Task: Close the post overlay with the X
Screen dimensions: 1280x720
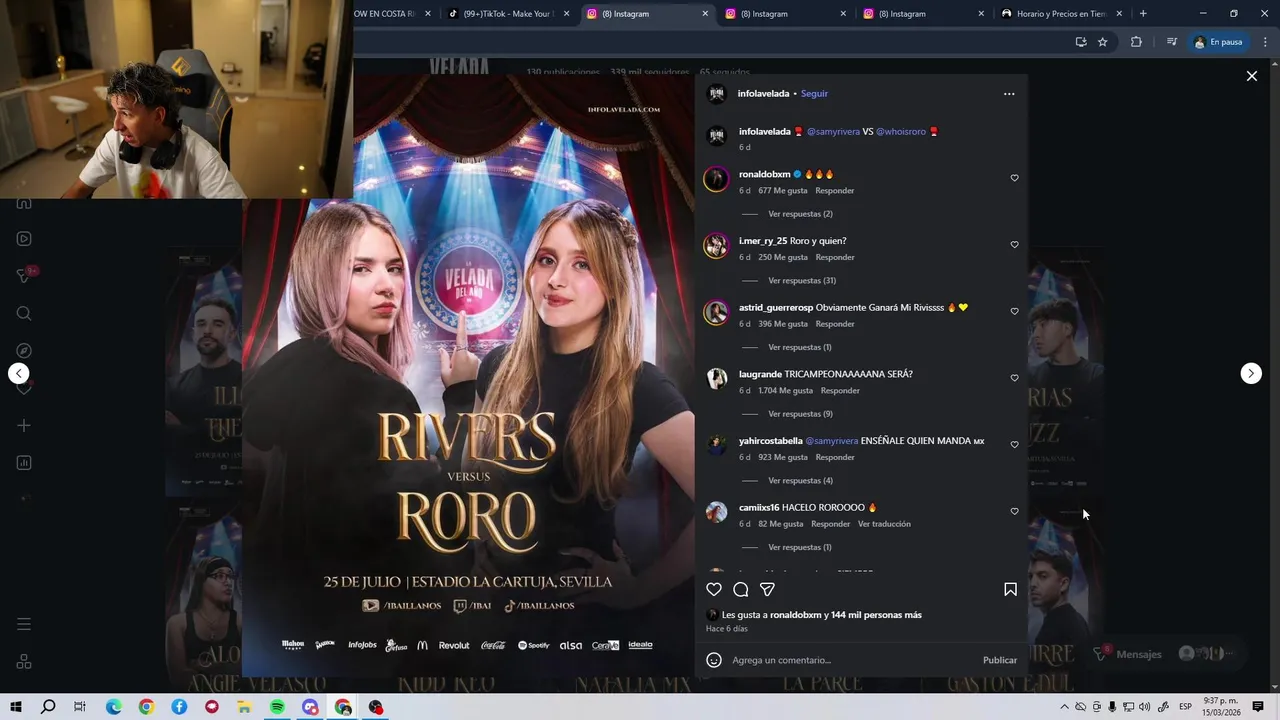Action: pos(1251,76)
